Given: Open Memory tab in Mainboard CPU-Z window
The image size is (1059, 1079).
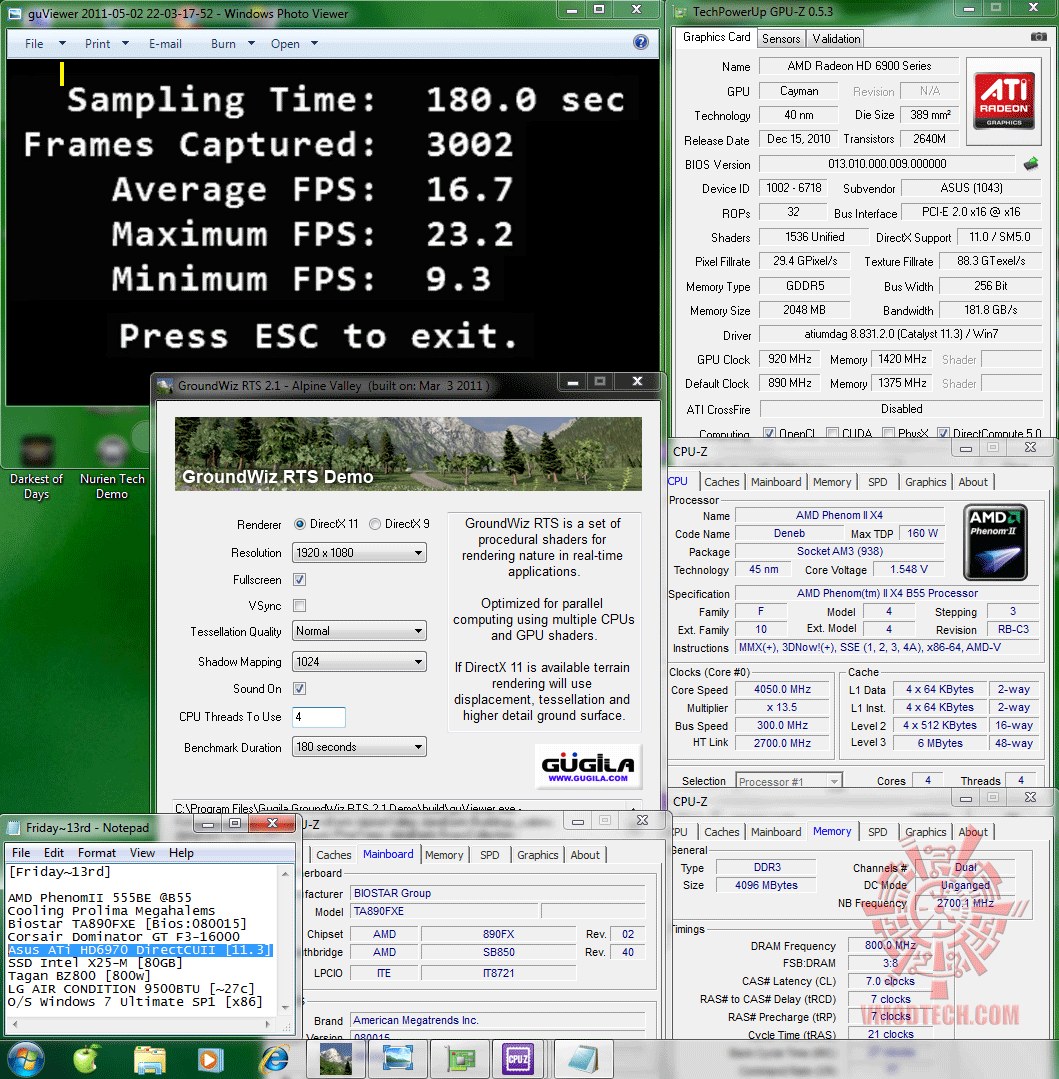Looking at the screenshot, I should point(444,855).
